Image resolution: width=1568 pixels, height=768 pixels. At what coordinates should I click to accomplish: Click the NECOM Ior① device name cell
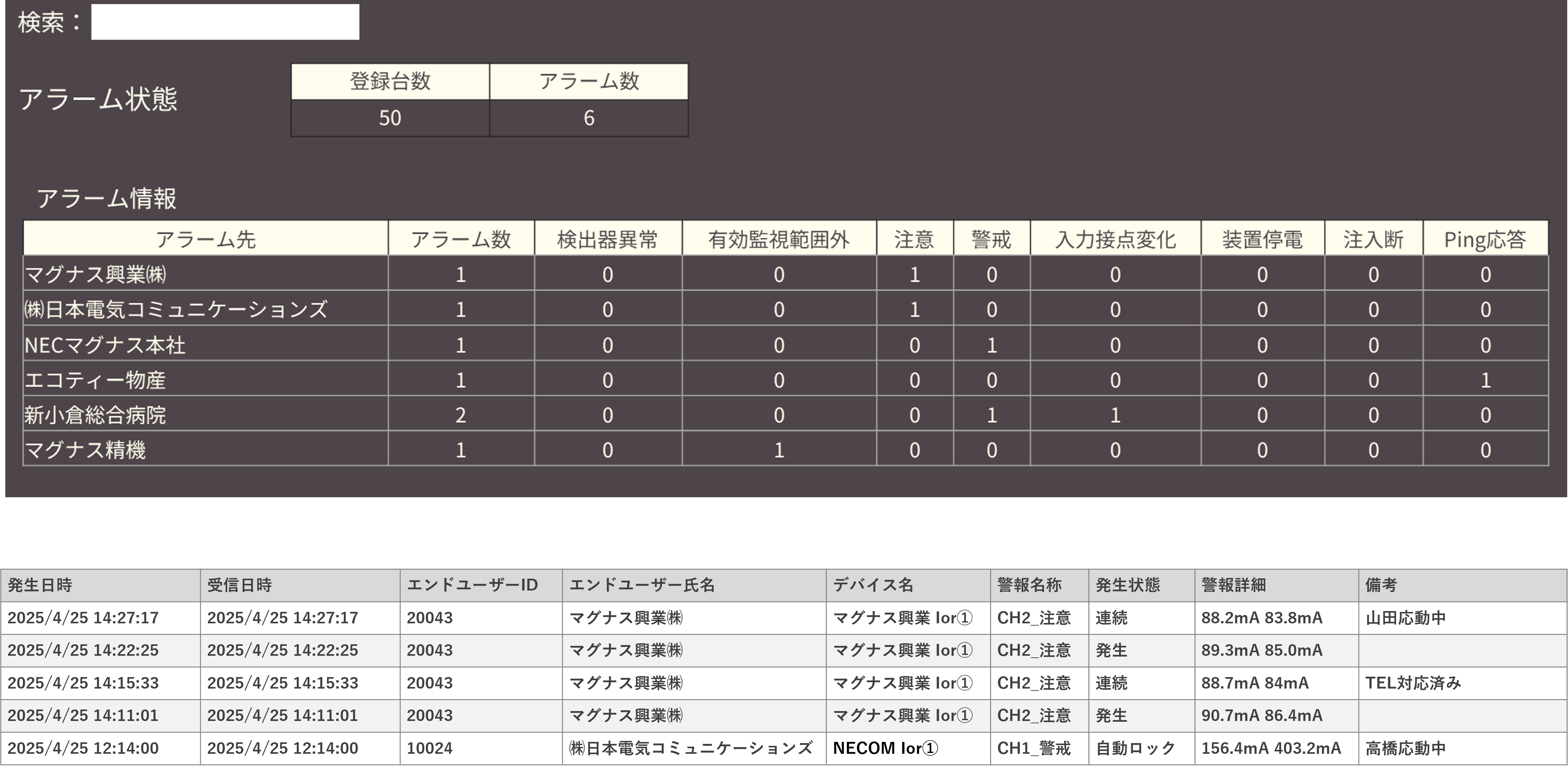[908, 748]
